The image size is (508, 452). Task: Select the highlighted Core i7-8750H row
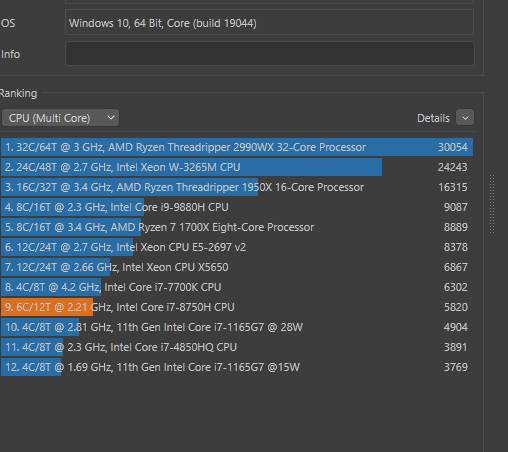237,307
